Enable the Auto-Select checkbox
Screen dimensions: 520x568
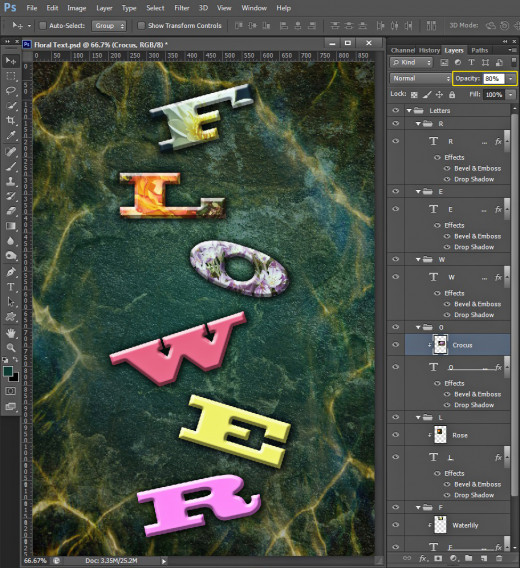click(x=43, y=25)
